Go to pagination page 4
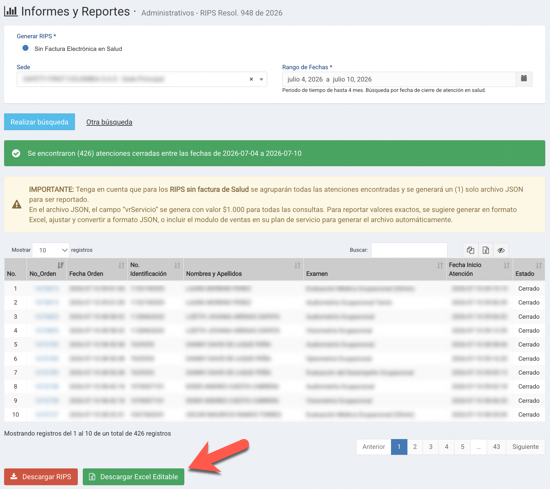550x489 pixels. click(447, 447)
